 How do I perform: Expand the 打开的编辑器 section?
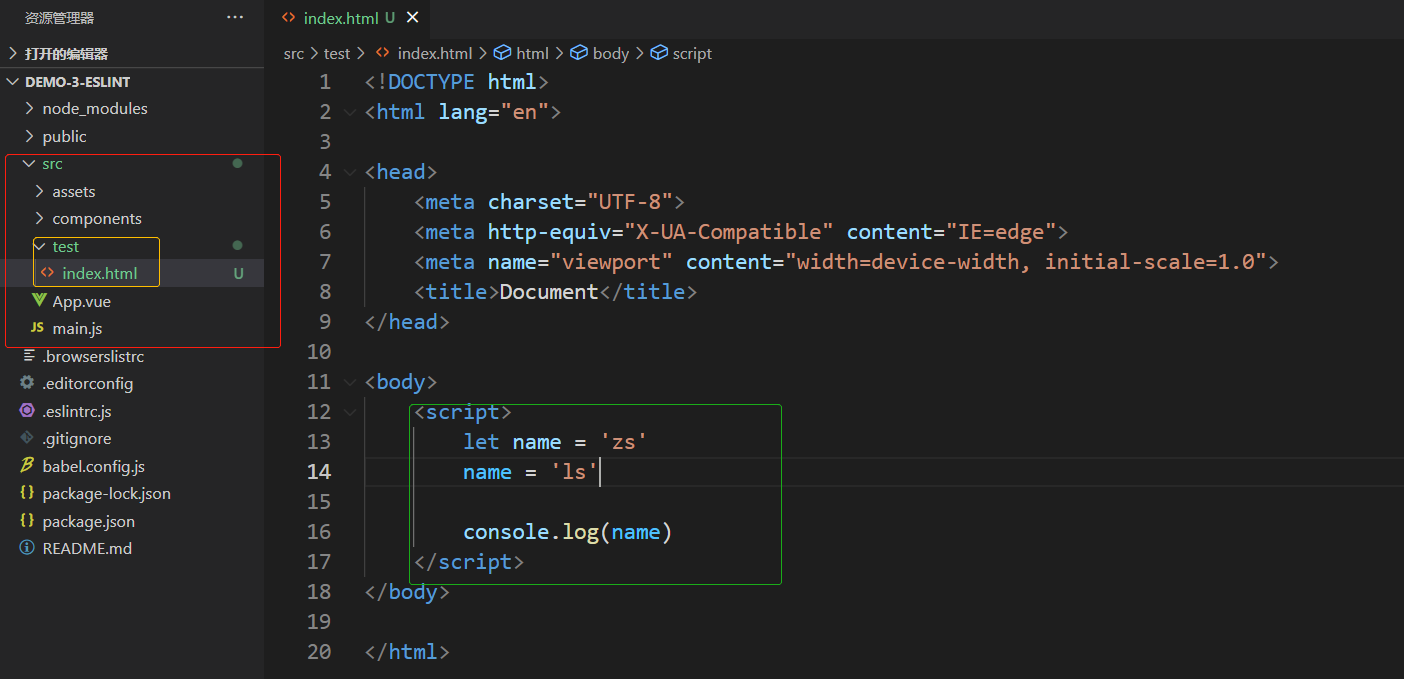132,54
